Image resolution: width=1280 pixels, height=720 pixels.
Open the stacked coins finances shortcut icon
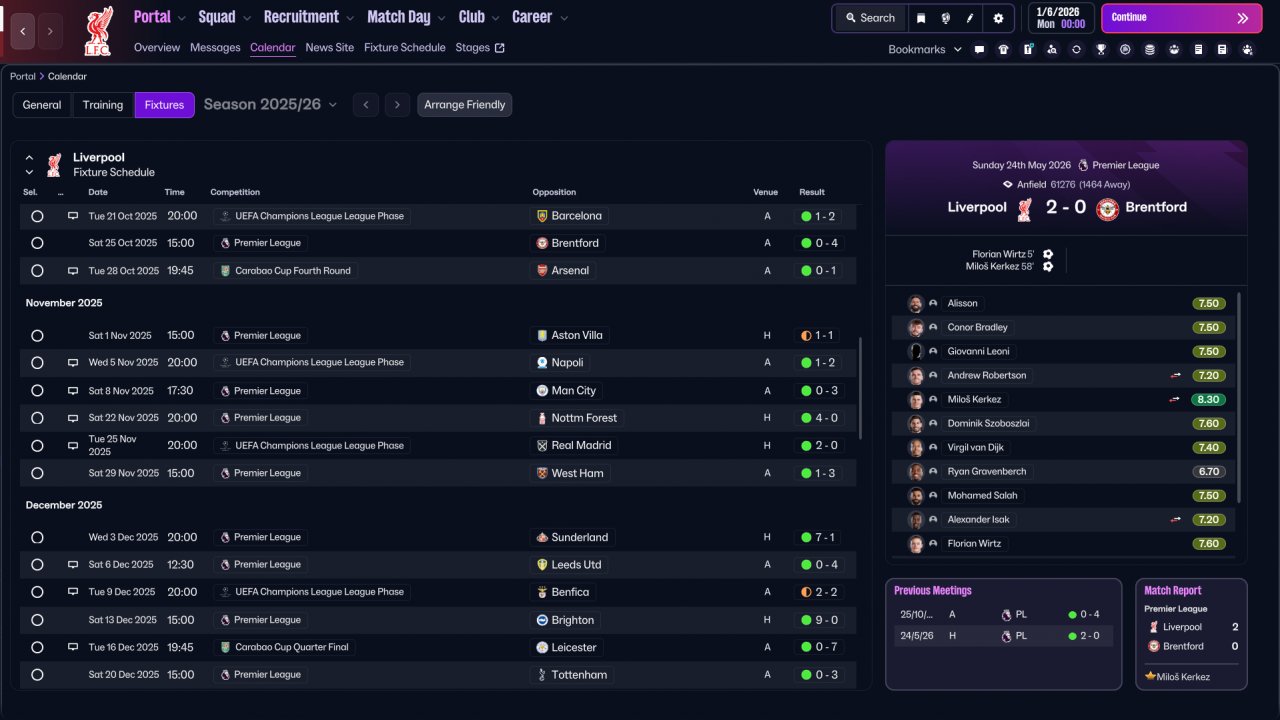(x=1150, y=49)
